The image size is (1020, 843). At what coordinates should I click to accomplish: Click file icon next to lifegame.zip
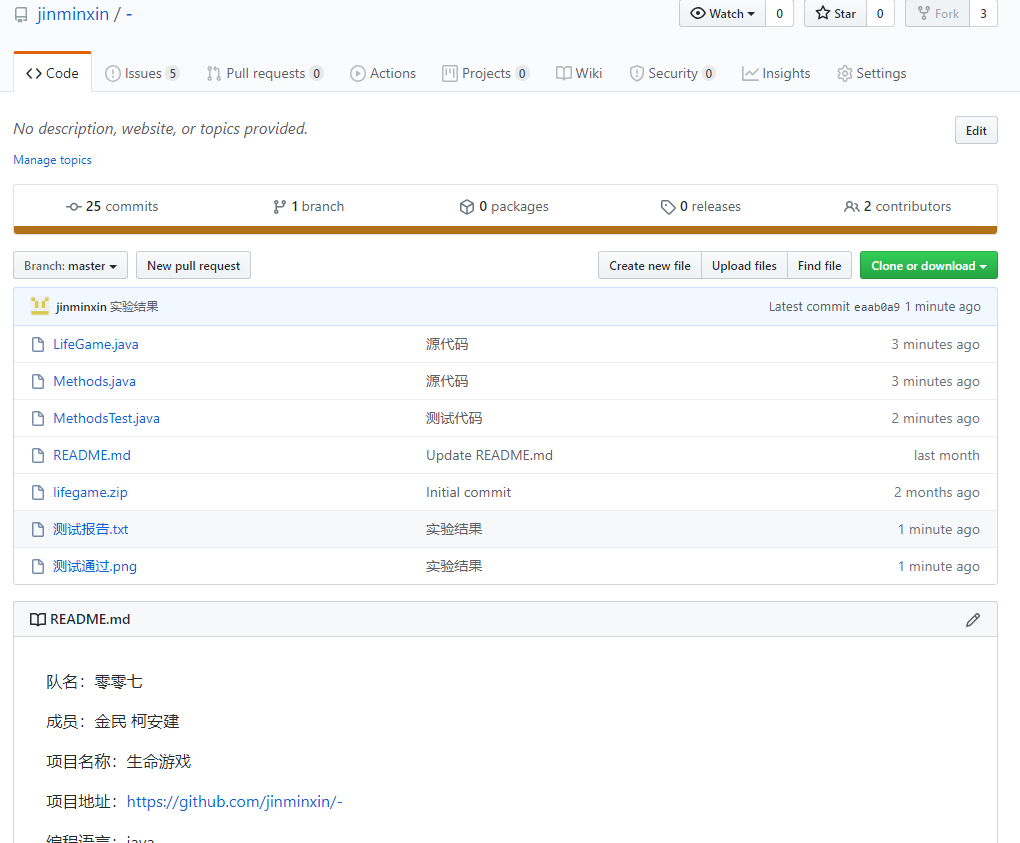tap(38, 492)
